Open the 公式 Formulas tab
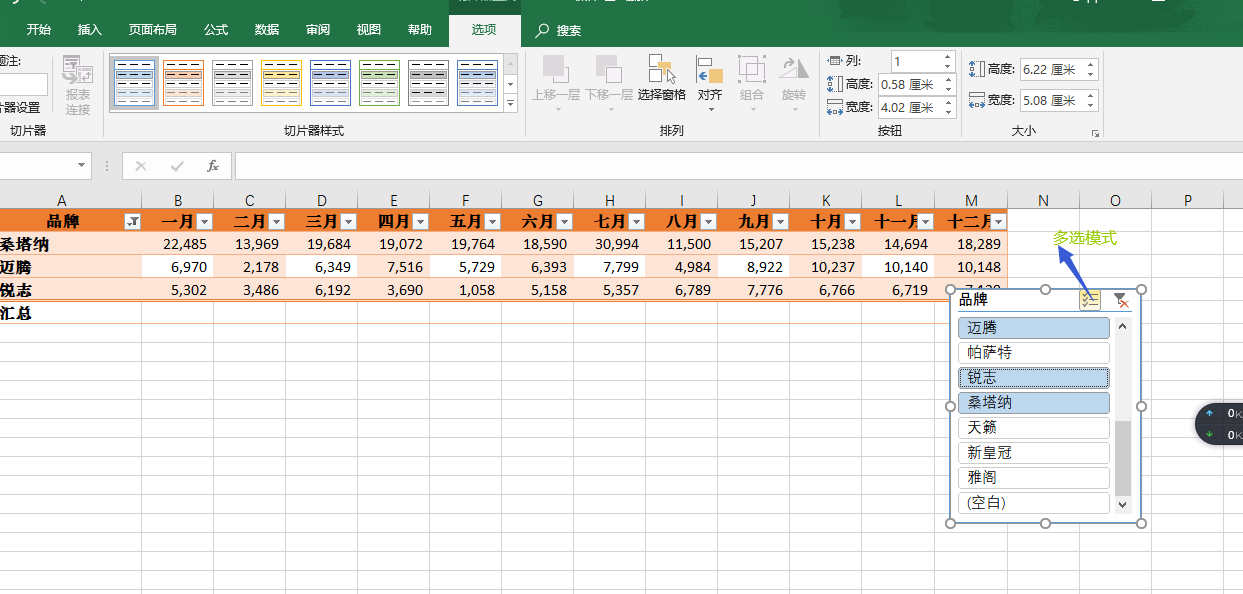The height and width of the screenshot is (594, 1243). (x=216, y=30)
